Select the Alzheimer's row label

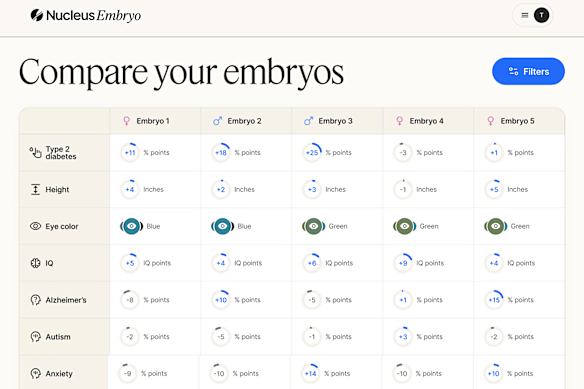coord(66,300)
